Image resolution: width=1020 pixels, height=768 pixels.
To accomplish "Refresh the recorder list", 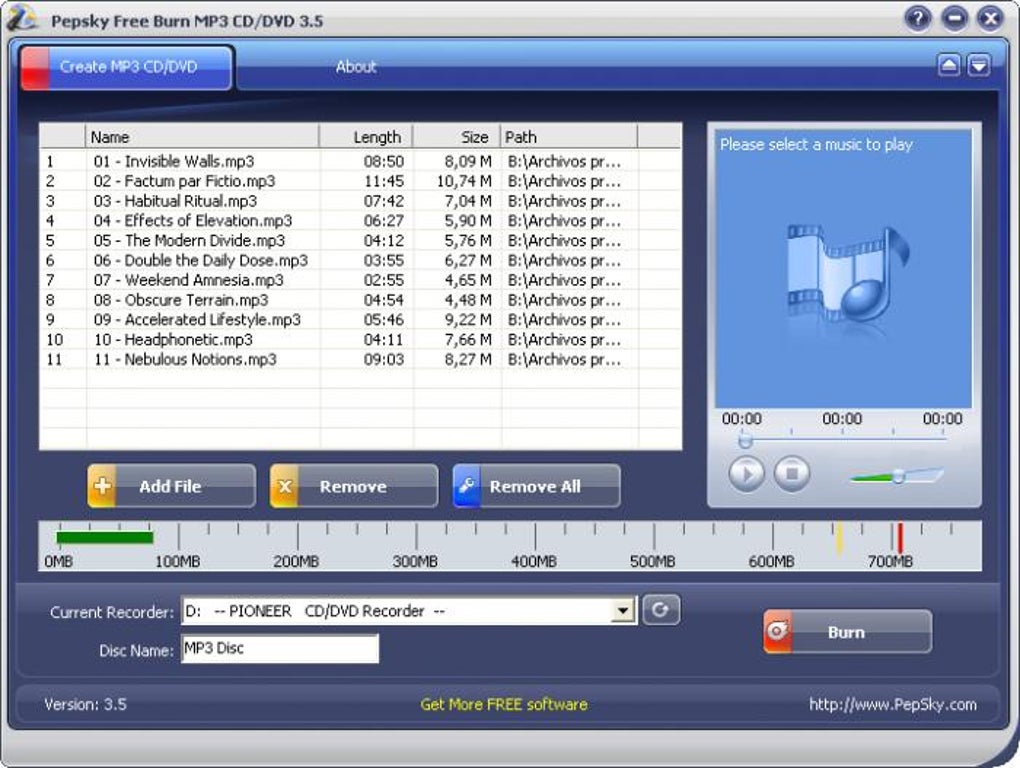I will 661,610.
